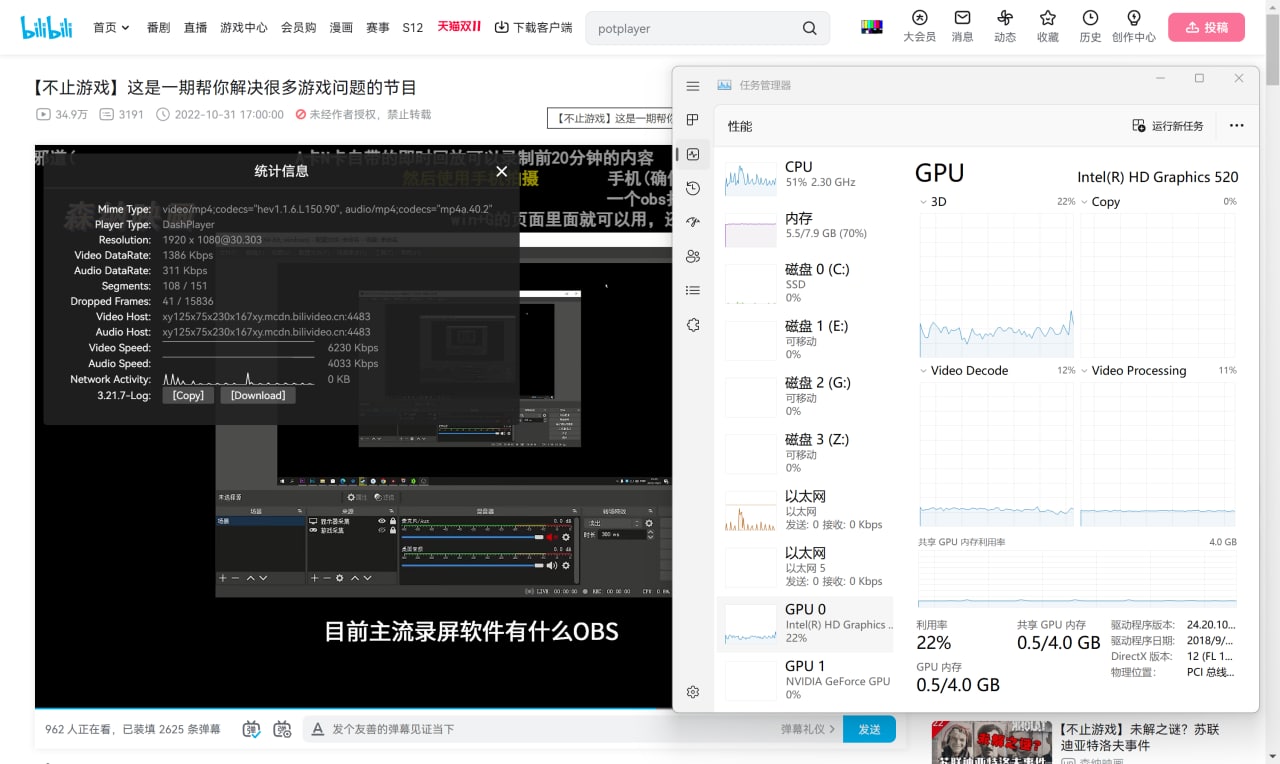Open App history in Task Manager sidebar
Screen dimensions: 1280x764
pos(693,188)
